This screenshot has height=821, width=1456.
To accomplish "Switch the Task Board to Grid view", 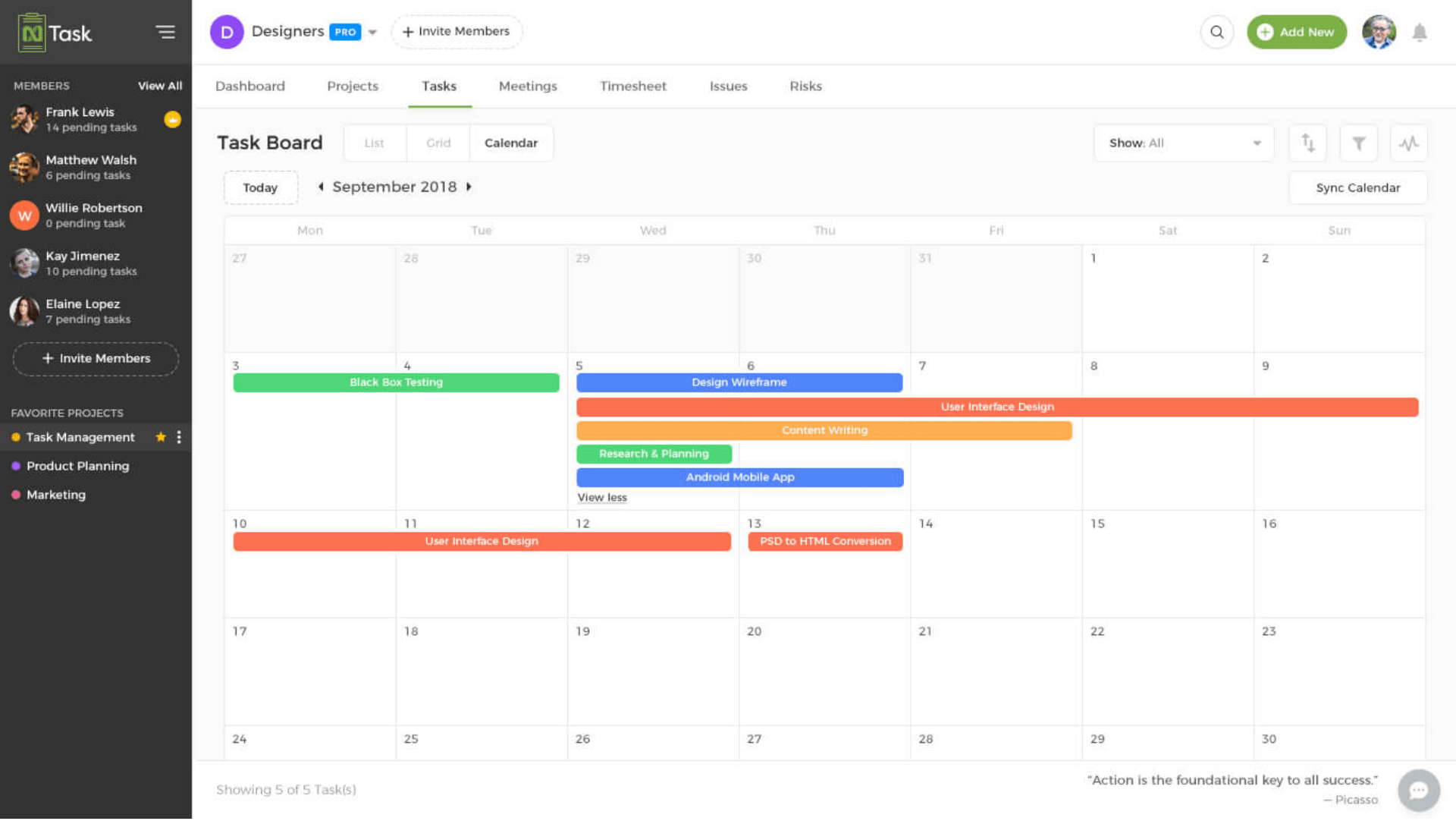I will 438,143.
